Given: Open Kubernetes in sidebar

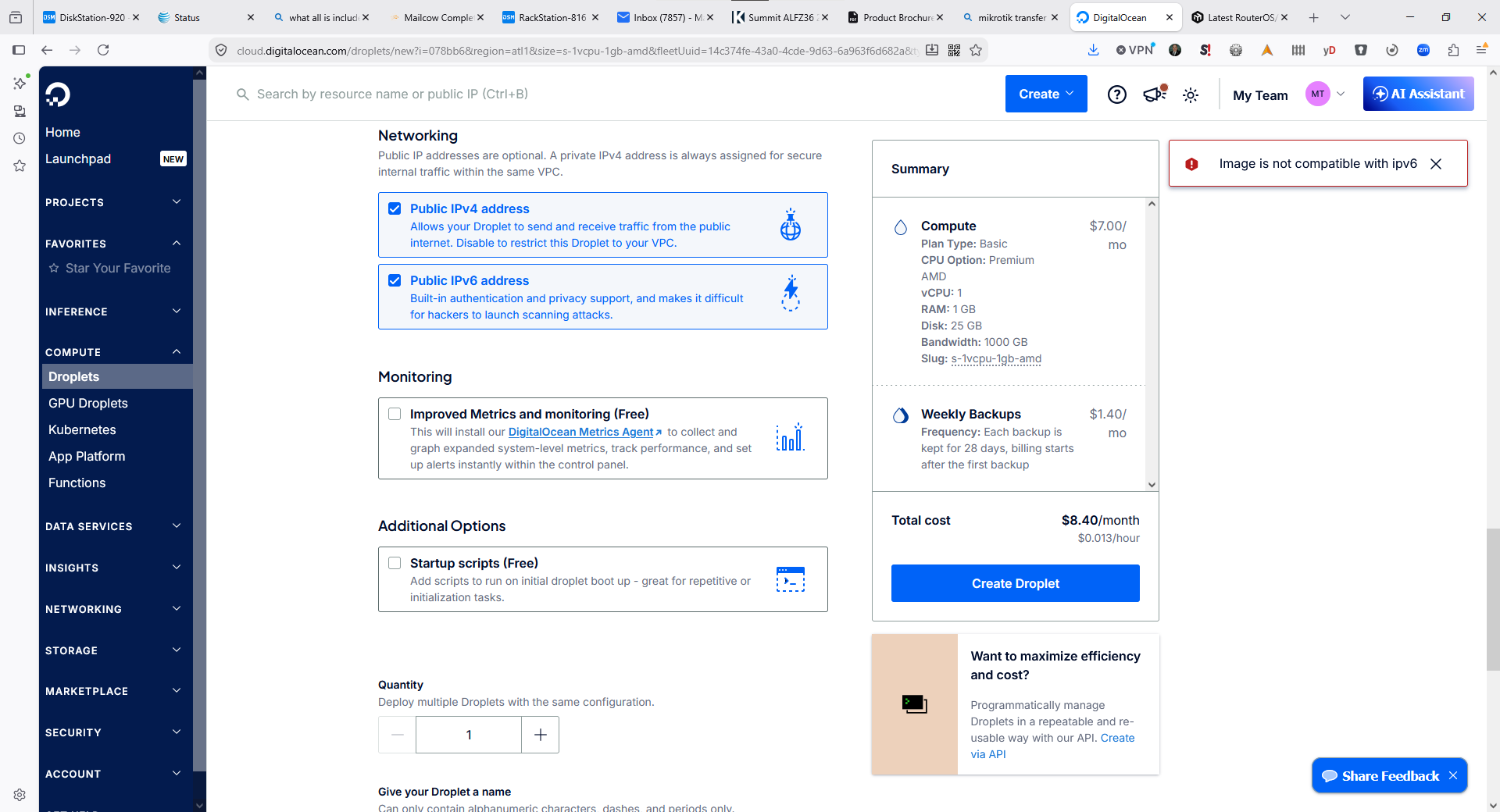Looking at the screenshot, I should tap(82, 429).
